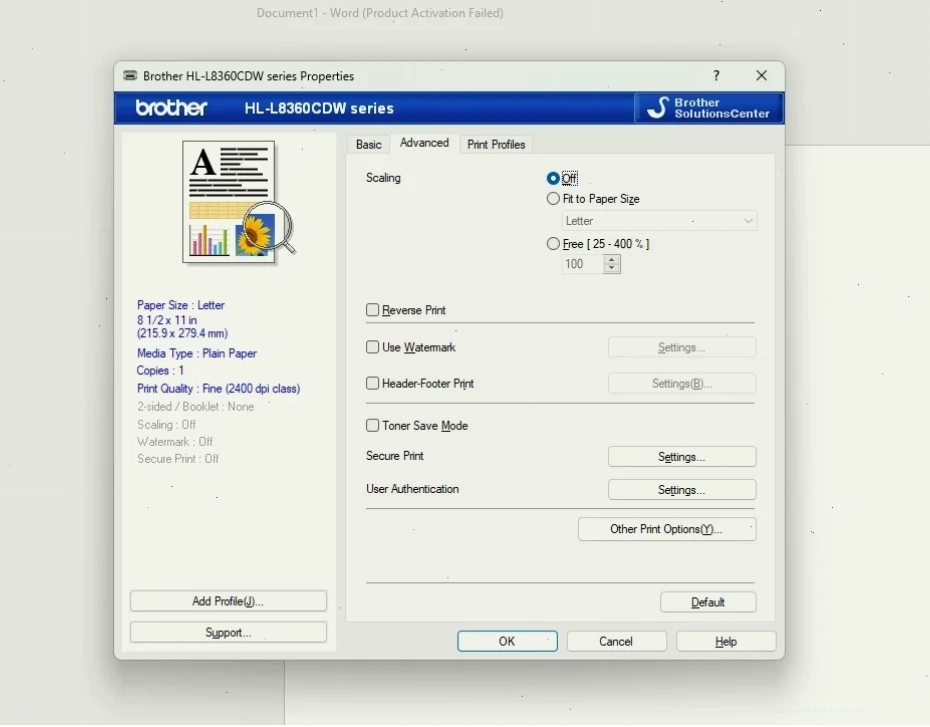The image size is (930, 727).
Task: Click the question mark help icon
Action: click(x=716, y=75)
